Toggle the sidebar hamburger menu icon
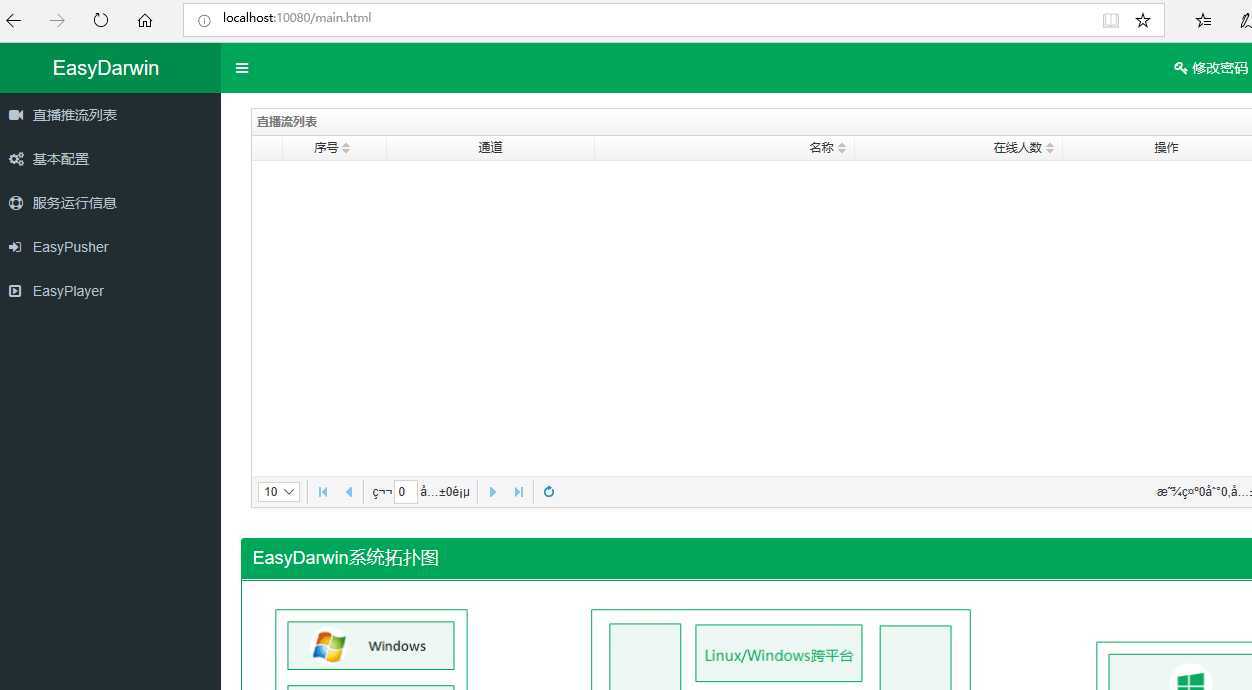This screenshot has height=690, width=1252. pyautogui.click(x=242, y=68)
